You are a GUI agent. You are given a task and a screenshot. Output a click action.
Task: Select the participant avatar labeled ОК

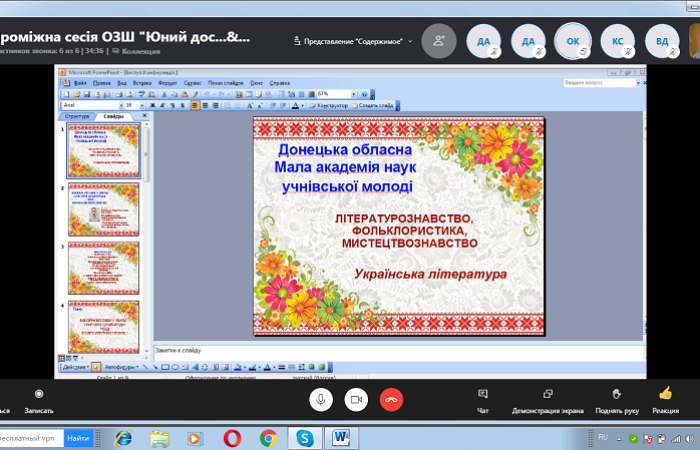coord(573,41)
